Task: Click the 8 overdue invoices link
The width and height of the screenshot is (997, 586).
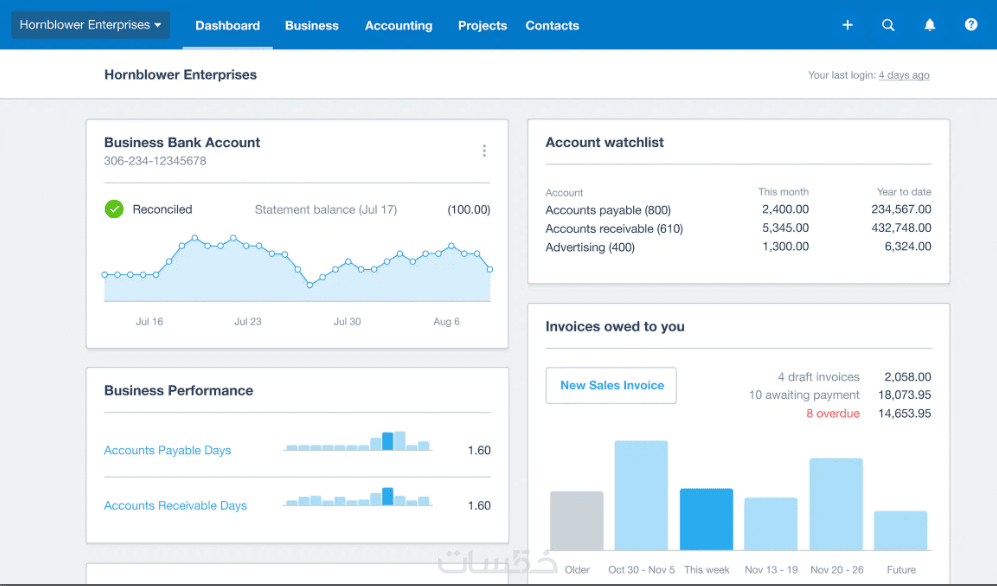Action: click(x=832, y=413)
